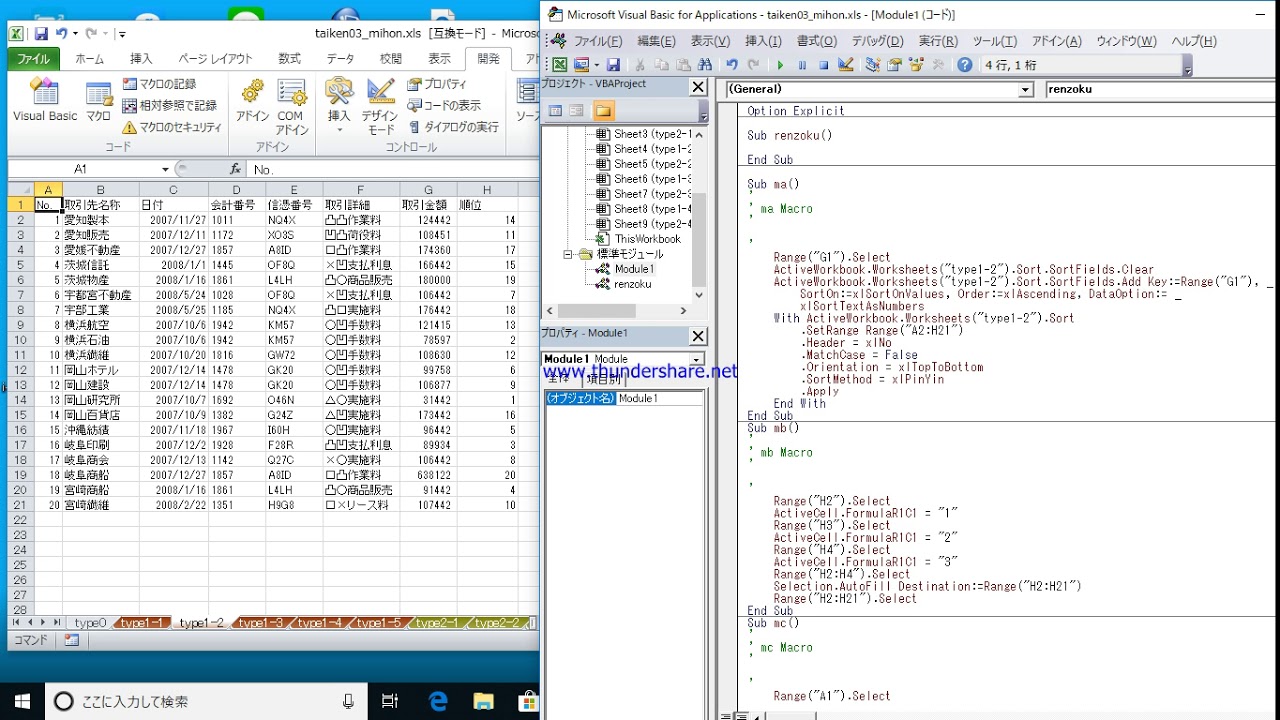The image size is (1280, 720).
Task: Run the macro with the green play button
Action: click(780, 65)
